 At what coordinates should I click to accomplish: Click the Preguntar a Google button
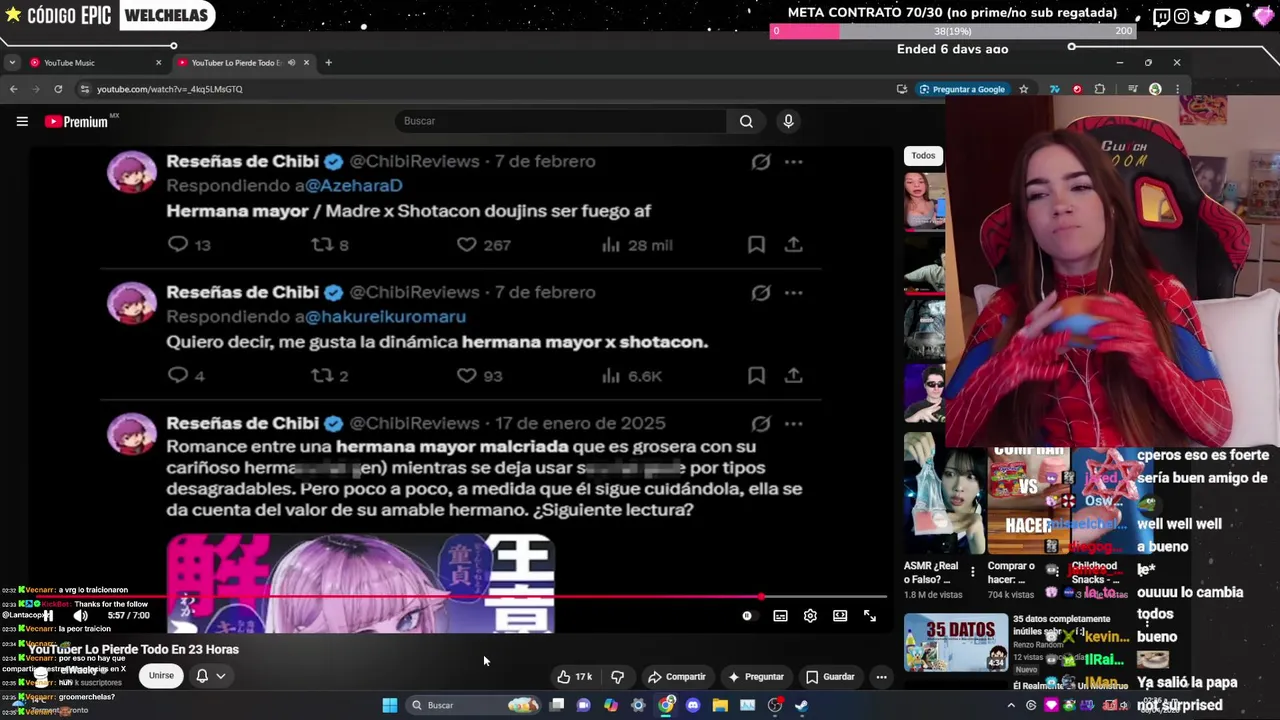click(x=962, y=89)
